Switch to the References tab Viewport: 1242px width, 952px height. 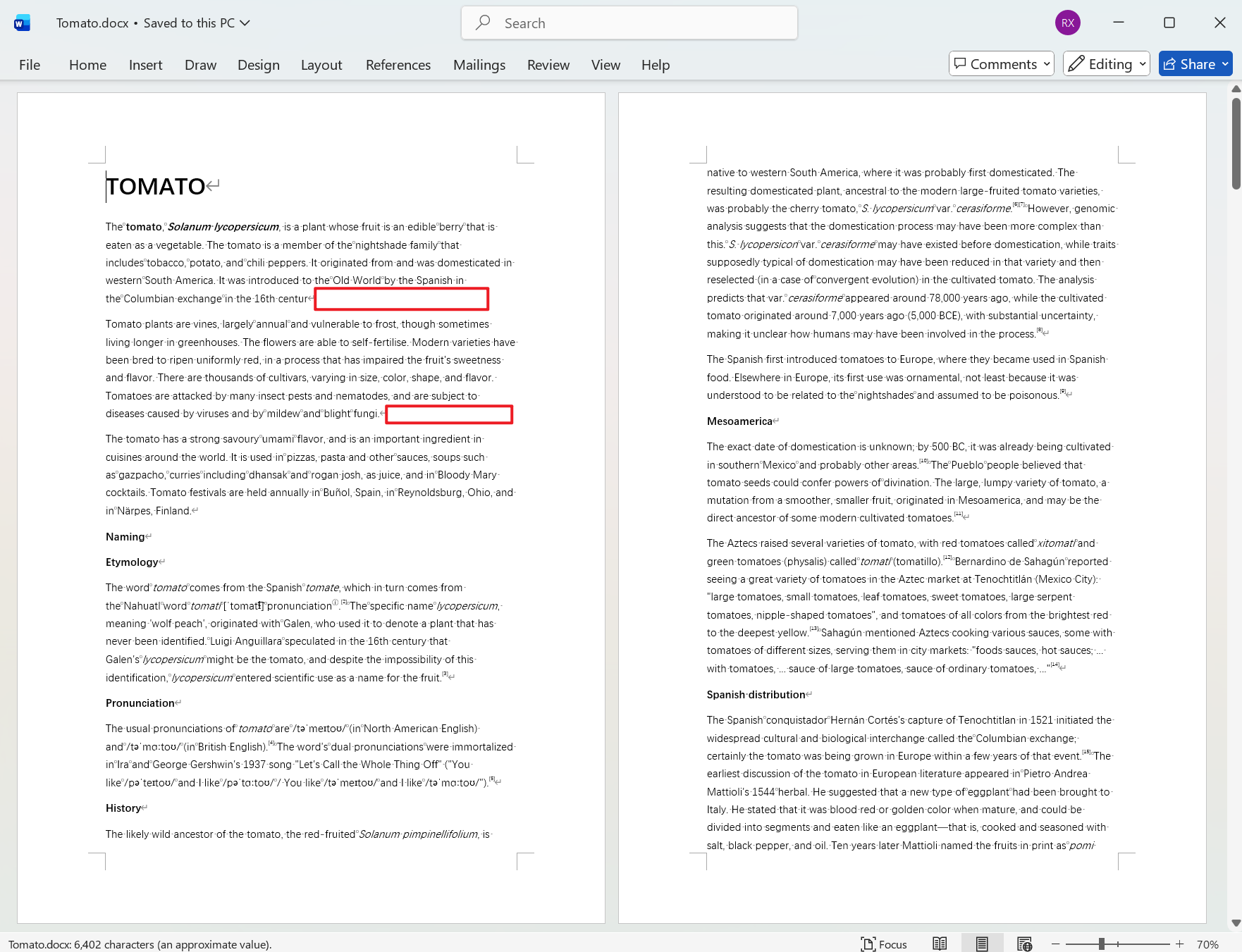point(398,64)
